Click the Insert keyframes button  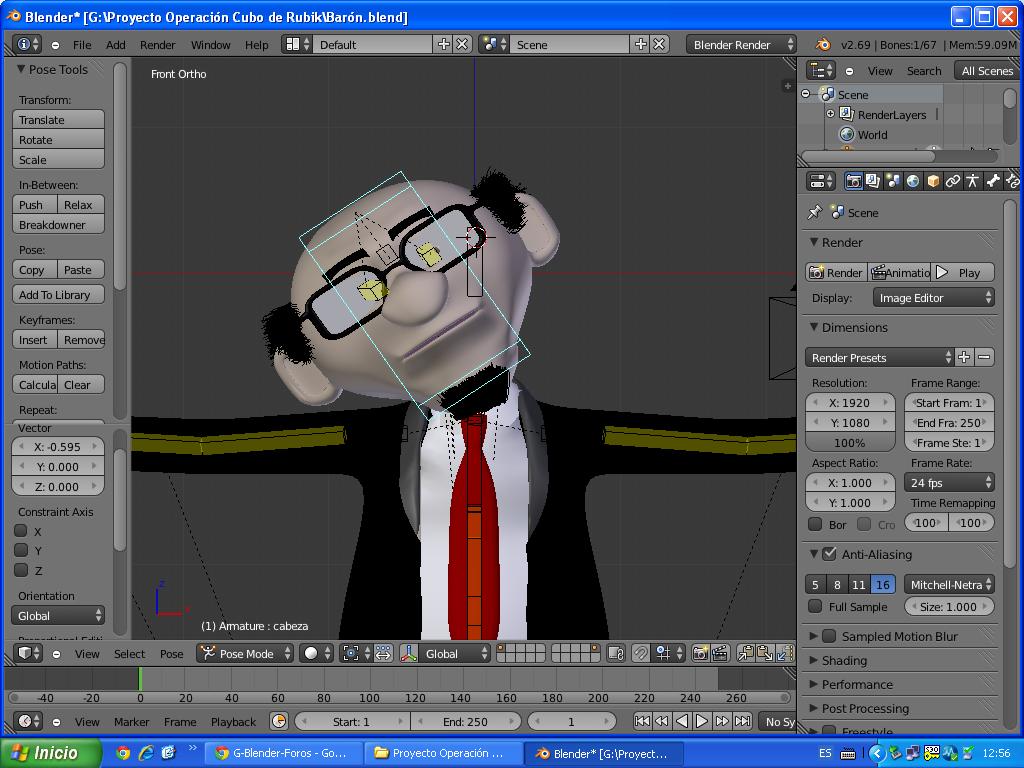point(35,340)
